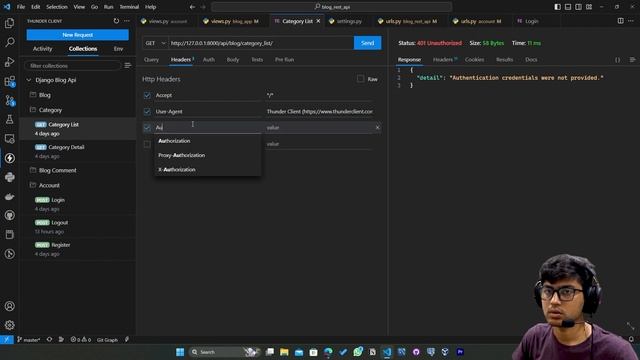Open the Category Detail request

click(66, 147)
